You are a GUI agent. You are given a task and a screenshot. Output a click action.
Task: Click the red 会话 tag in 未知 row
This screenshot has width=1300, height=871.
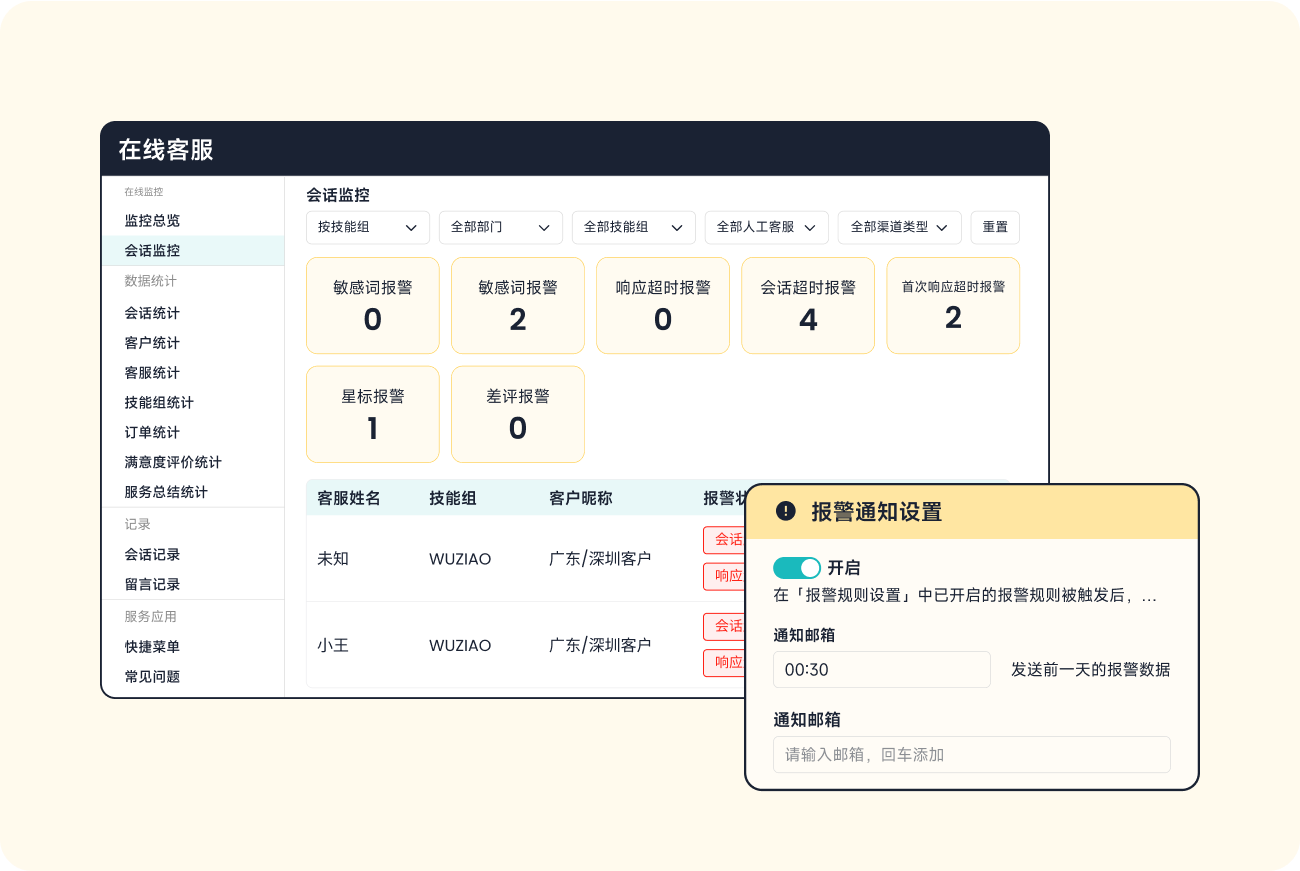pyautogui.click(x=725, y=540)
